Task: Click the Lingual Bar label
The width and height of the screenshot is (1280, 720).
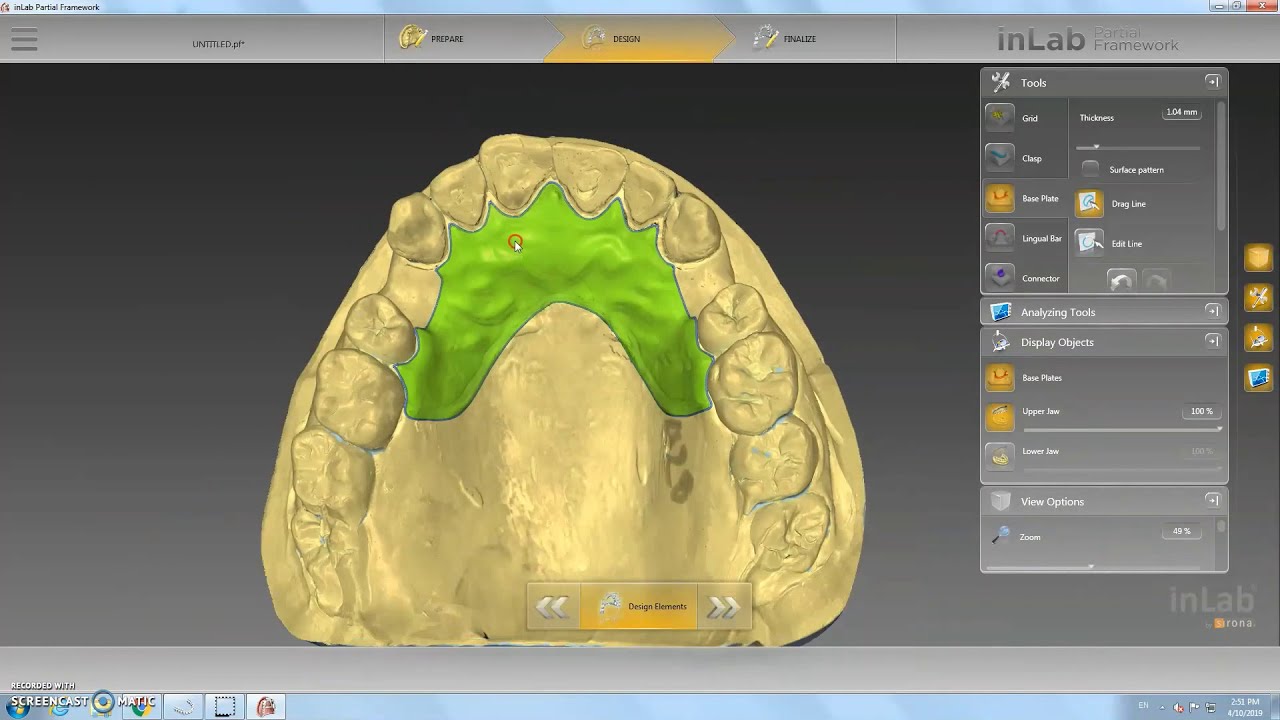Action: point(1042,239)
